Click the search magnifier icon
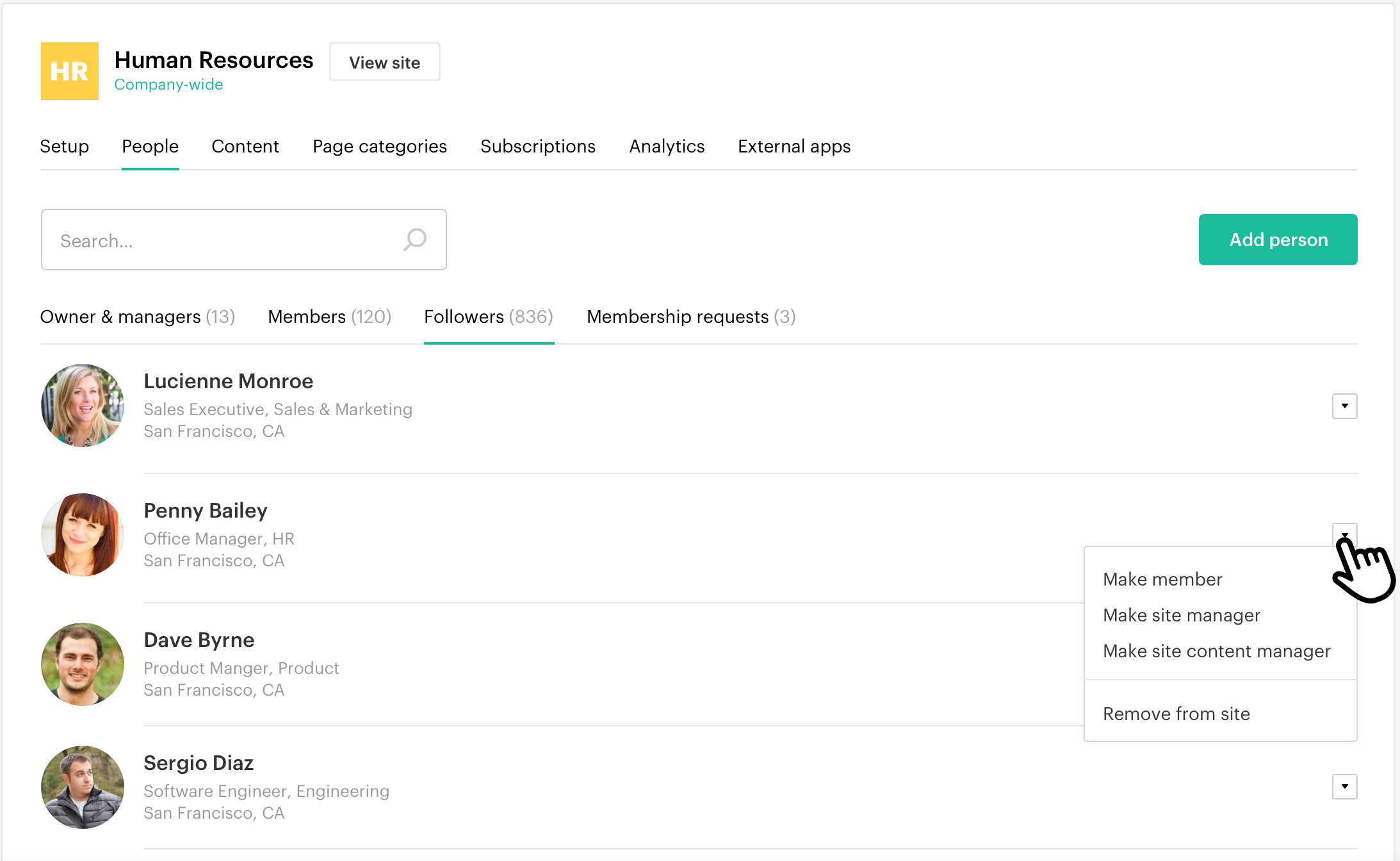Screen dimensions: 1400x861 [415, 240]
